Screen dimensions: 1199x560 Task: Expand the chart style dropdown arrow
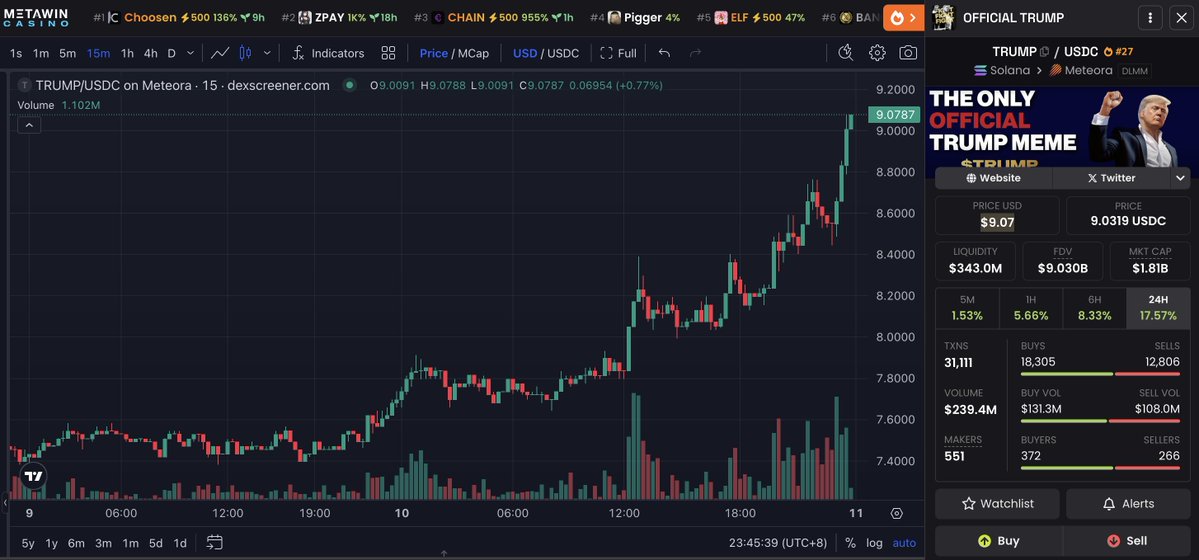267,53
